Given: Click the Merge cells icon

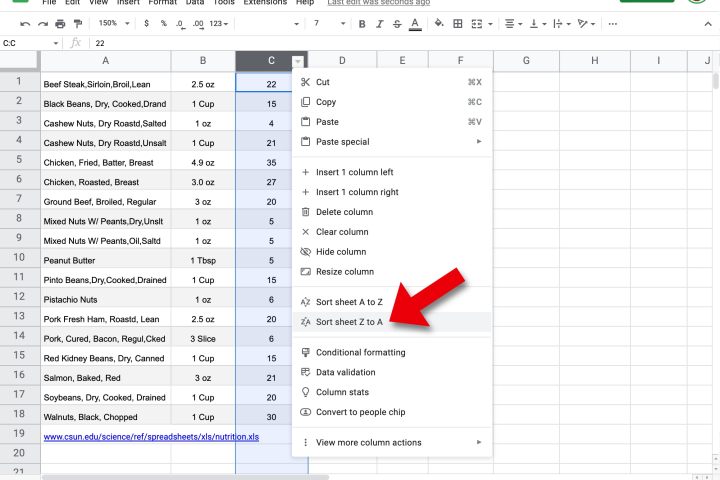Looking at the screenshot, I should point(477,24).
